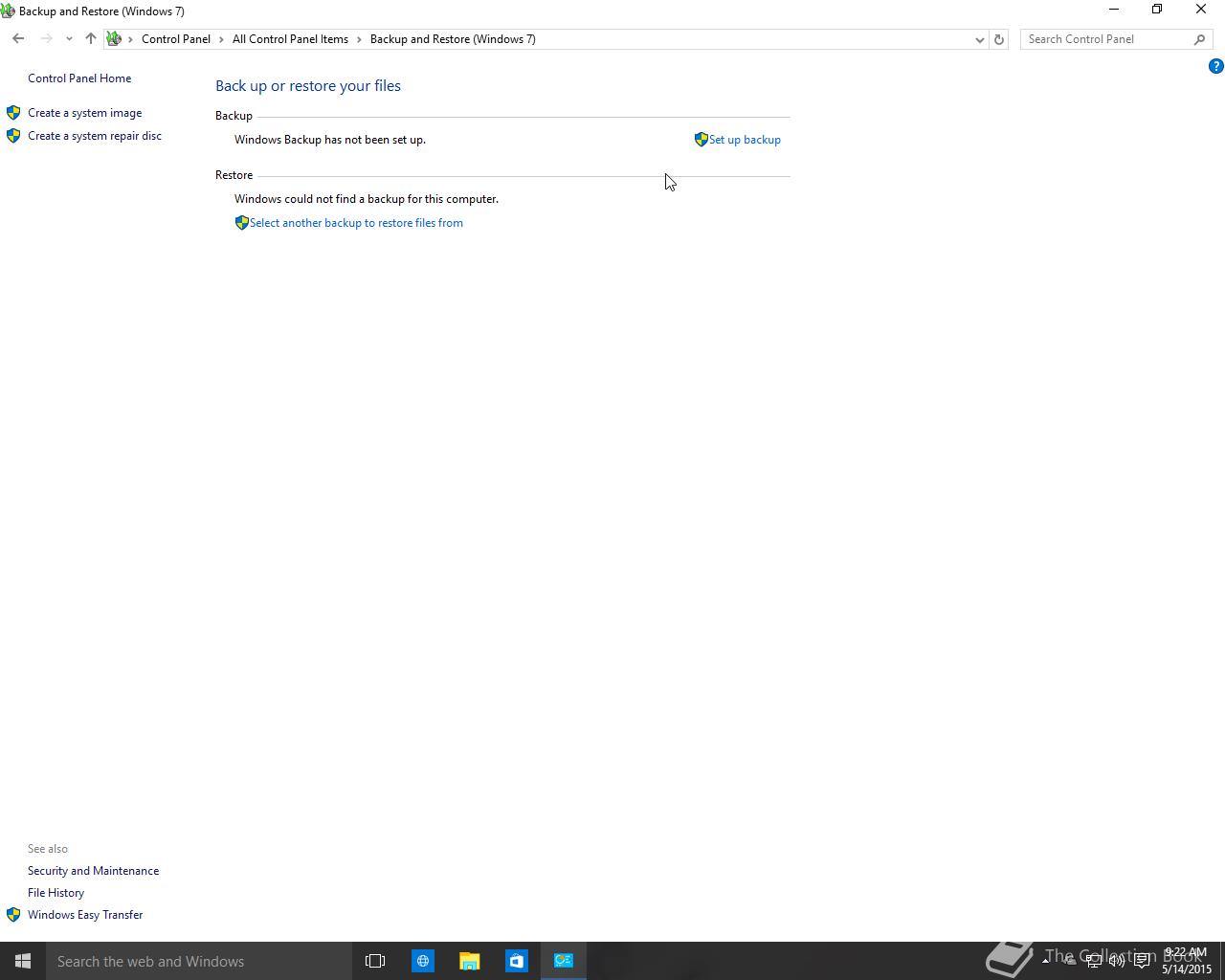The image size is (1225, 980).
Task: Select Control Panel in the breadcrumb
Action: click(x=176, y=39)
